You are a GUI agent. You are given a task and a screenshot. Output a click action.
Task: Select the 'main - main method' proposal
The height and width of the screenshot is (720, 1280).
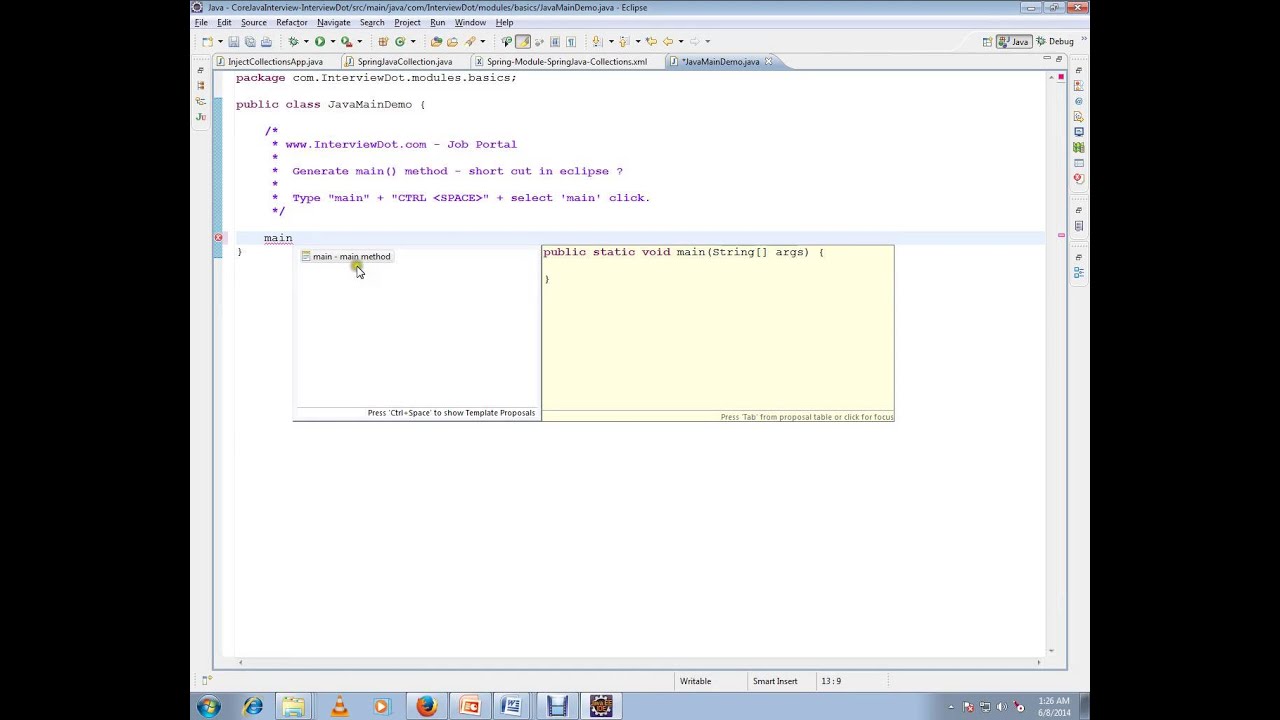point(346,256)
